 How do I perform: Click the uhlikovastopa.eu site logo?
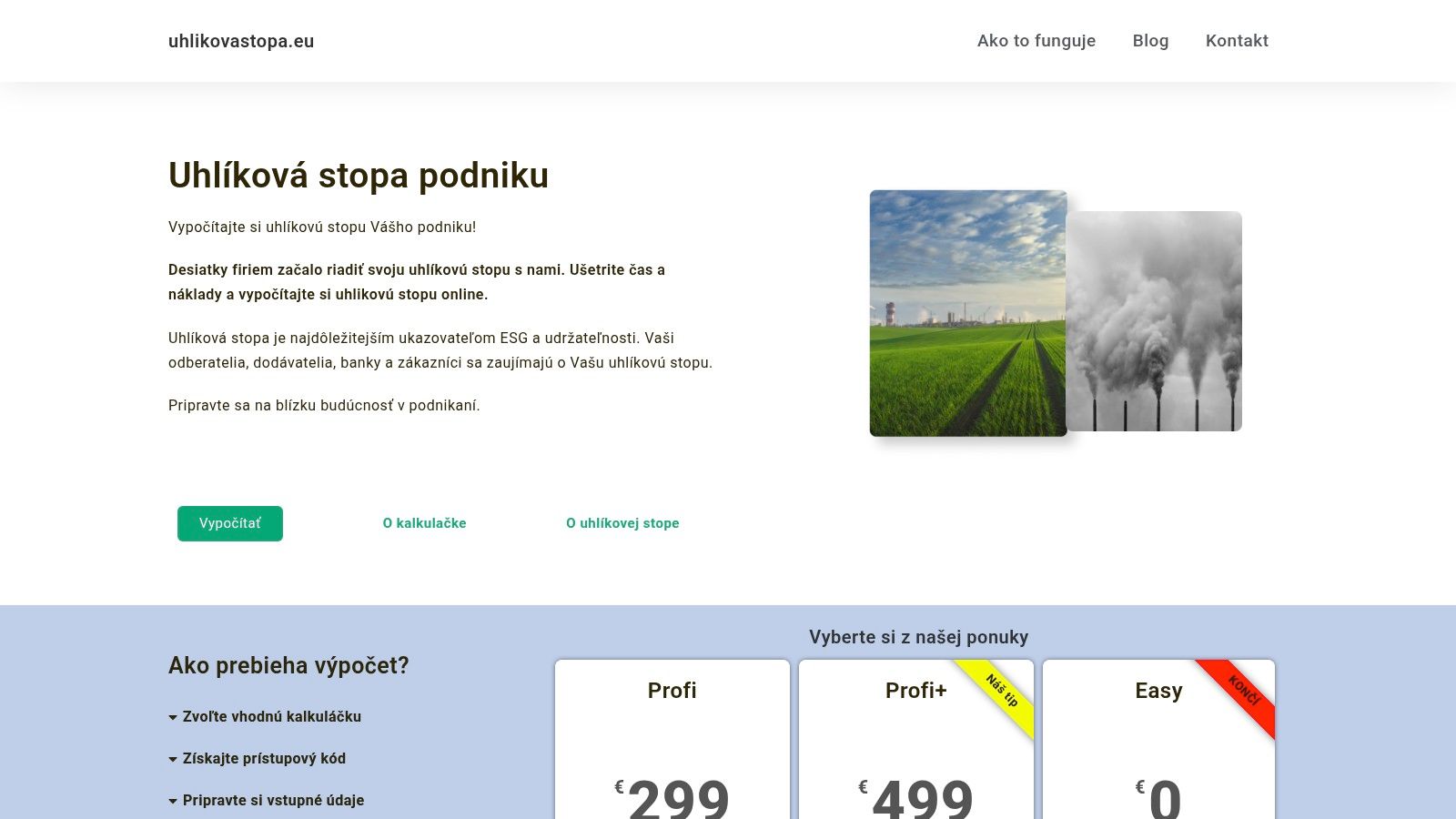pos(240,41)
